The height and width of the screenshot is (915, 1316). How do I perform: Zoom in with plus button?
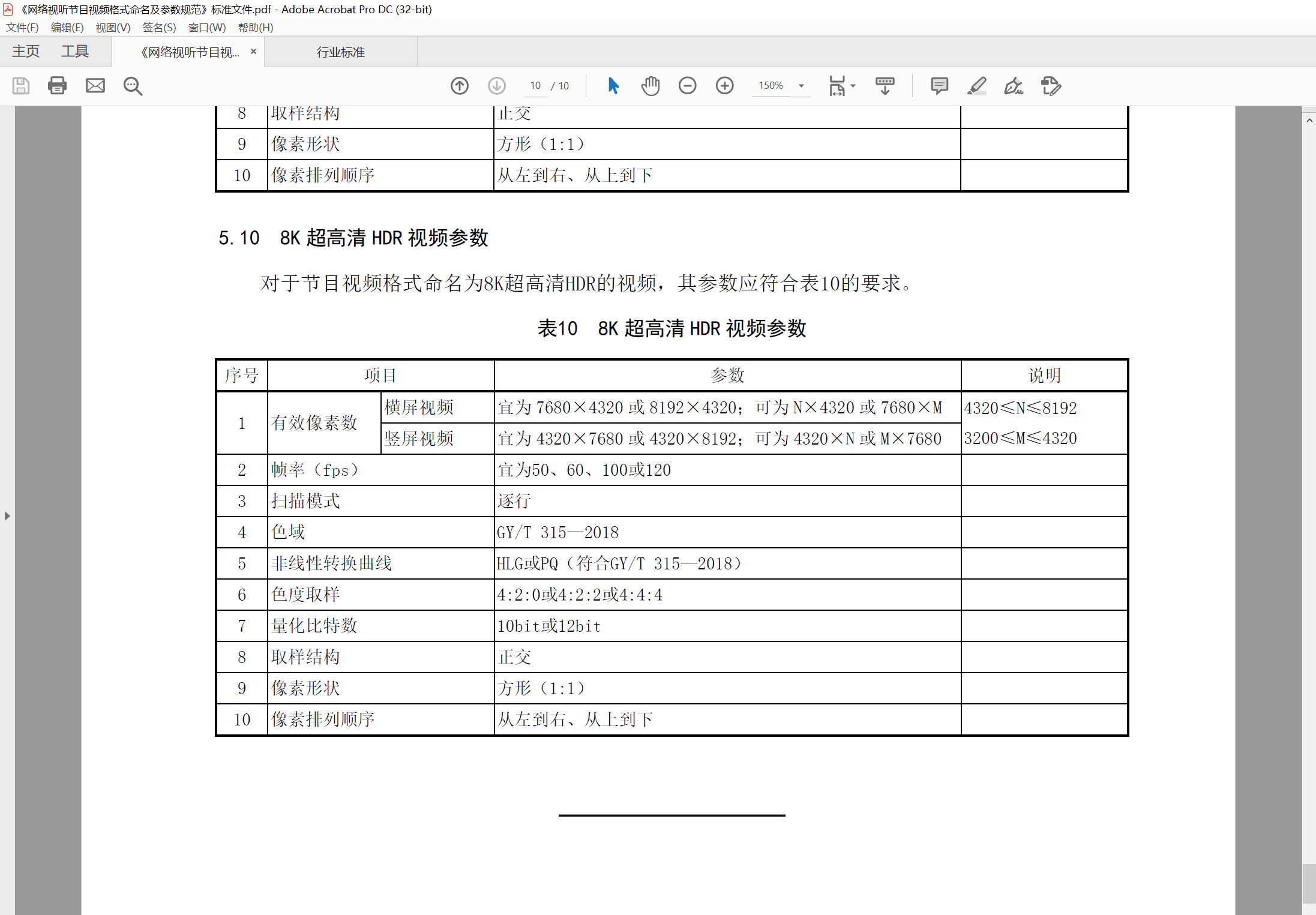tap(724, 86)
